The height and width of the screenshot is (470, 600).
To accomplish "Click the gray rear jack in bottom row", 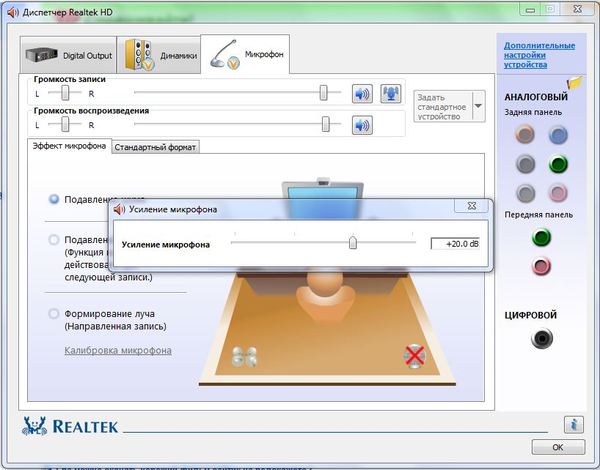I will [x=525, y=193].
